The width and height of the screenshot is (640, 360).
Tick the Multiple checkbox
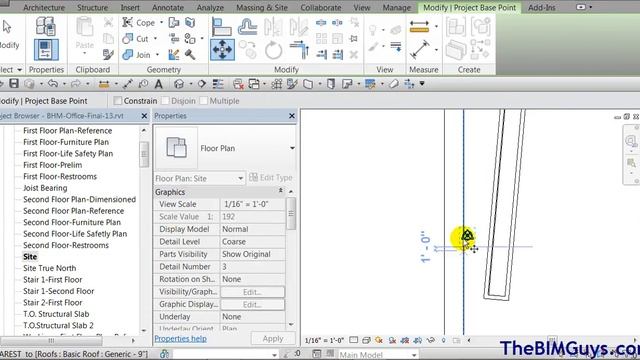[203, 101]
